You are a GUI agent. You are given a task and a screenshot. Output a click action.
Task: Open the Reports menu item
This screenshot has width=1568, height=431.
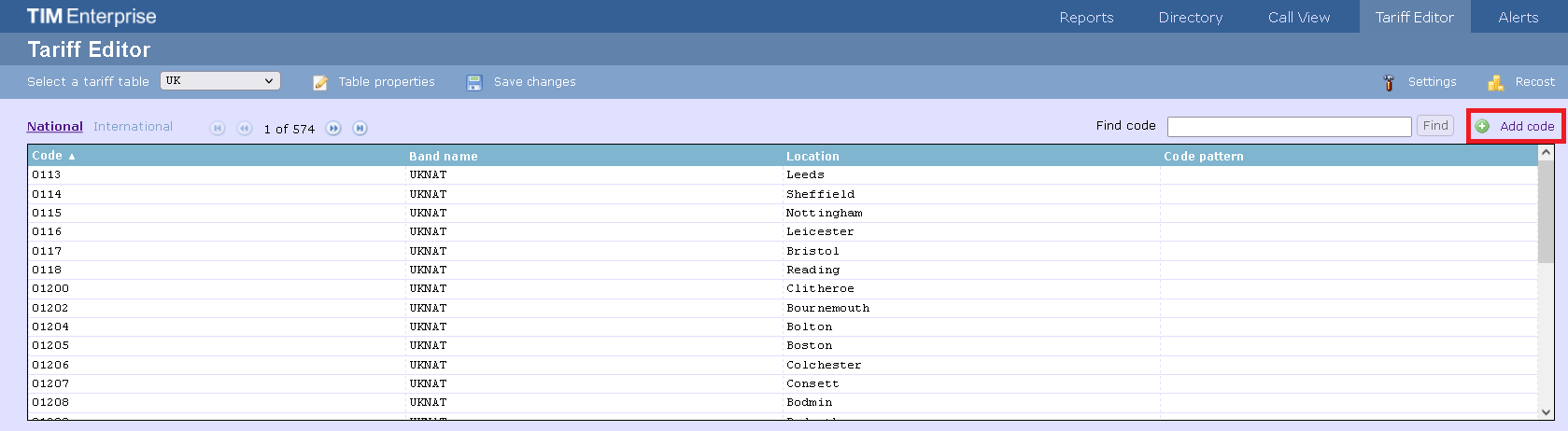[x=1086, y=17]
